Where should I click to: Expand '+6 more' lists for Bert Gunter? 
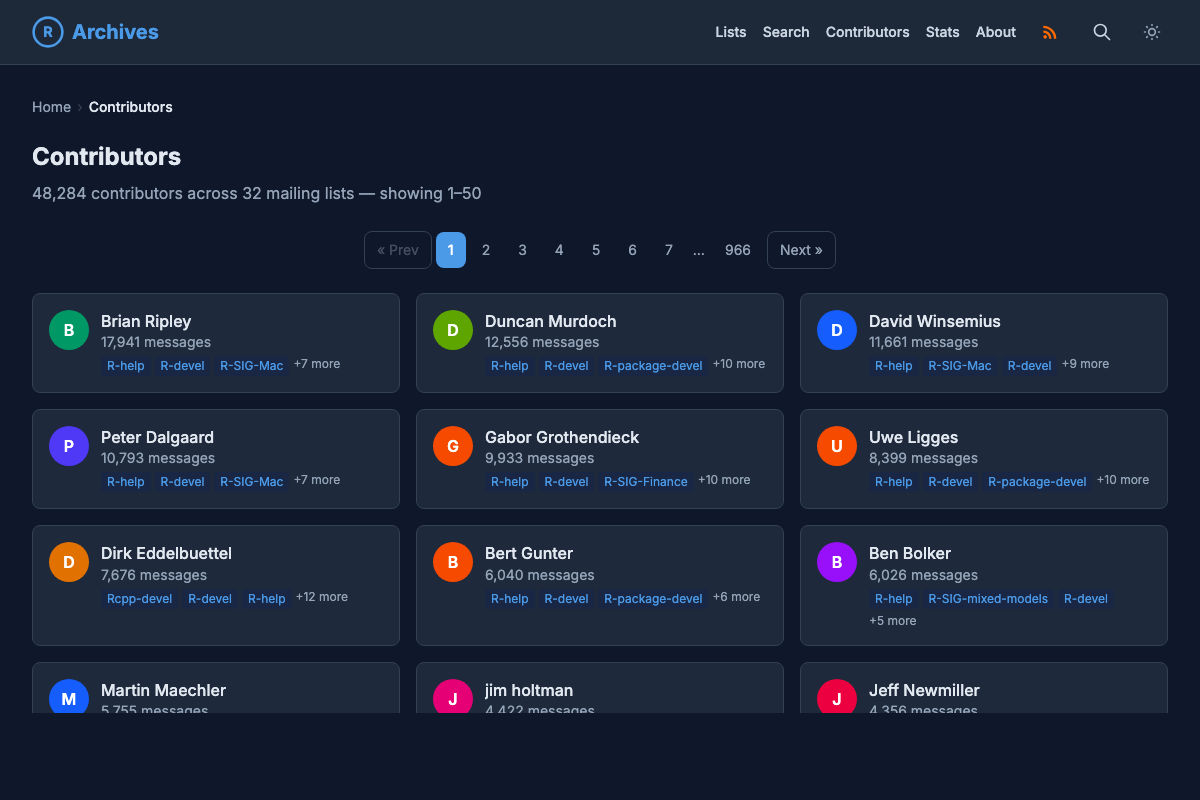pyautogui.click(x=736, y=597)
